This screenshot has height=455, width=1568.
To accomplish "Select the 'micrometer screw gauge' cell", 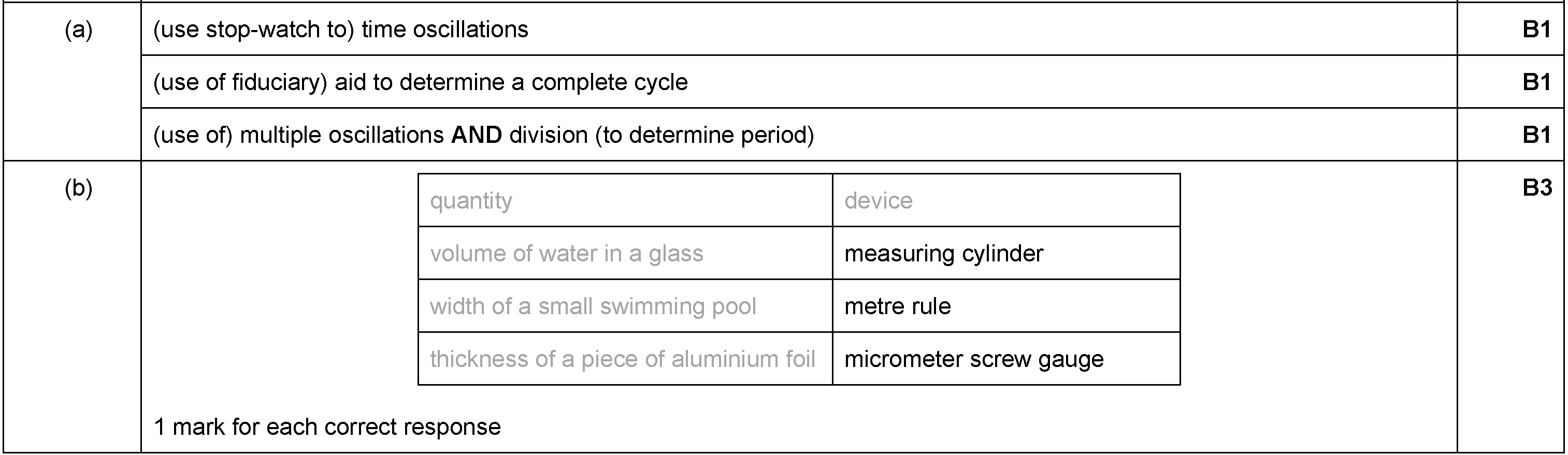I will pos(1006,359).
